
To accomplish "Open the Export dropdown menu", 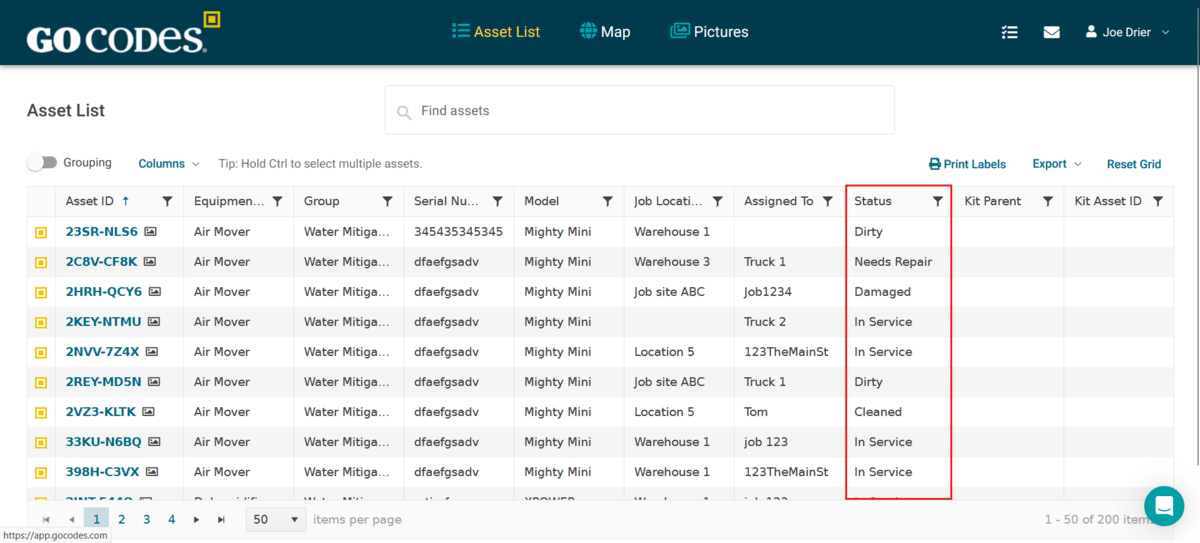I will click(1056, 164).
